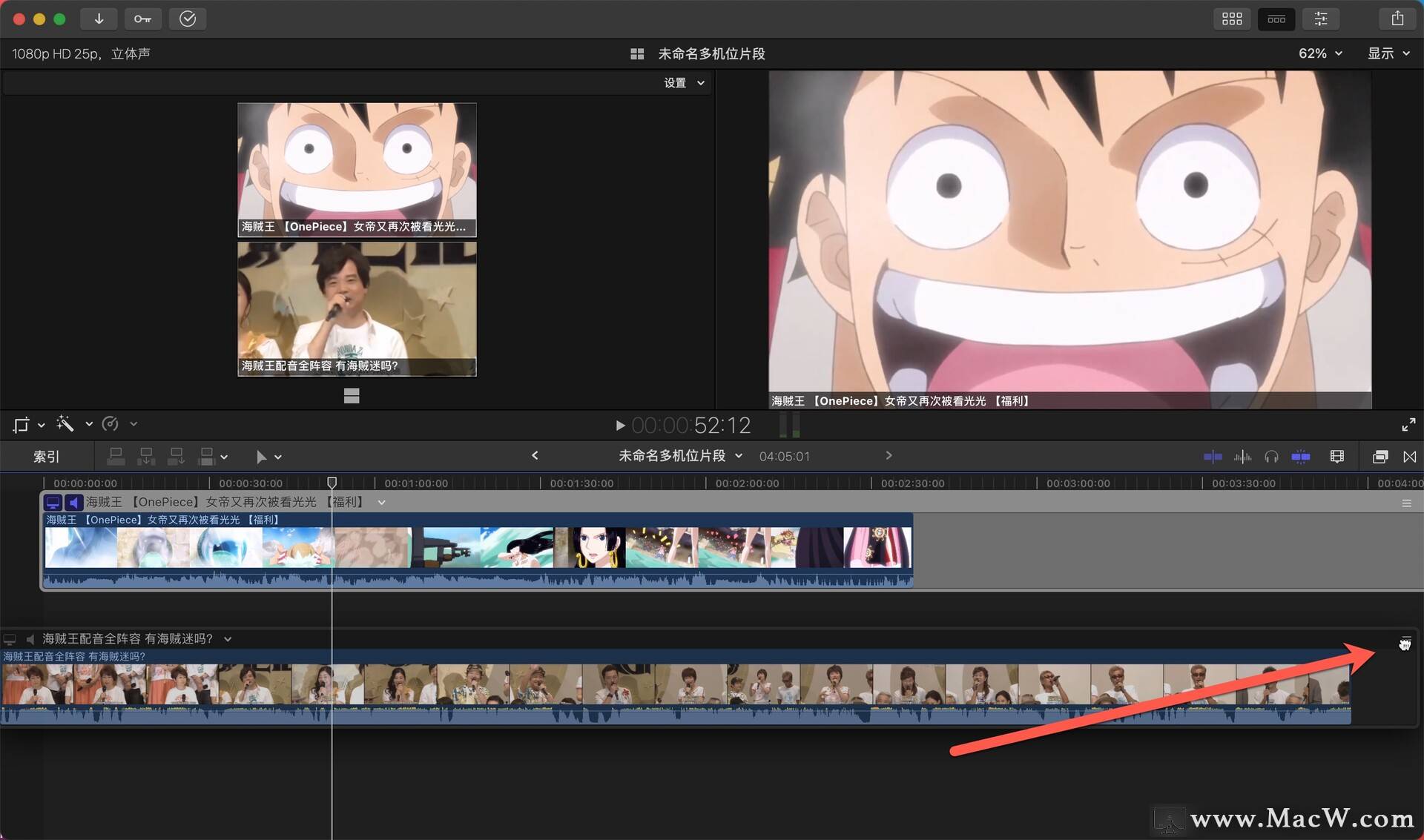Select the One Piece anime angle thumbnail
The image size is (1424, 840).
click(x=357, y=170)
